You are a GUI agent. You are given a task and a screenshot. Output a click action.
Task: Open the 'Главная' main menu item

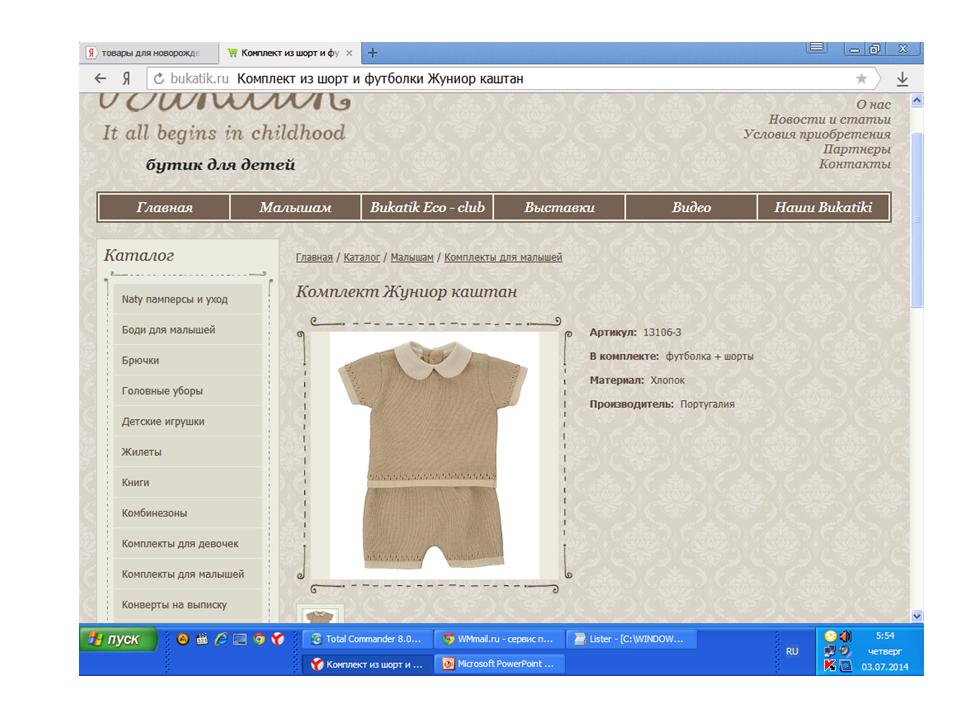pos(164,207)
